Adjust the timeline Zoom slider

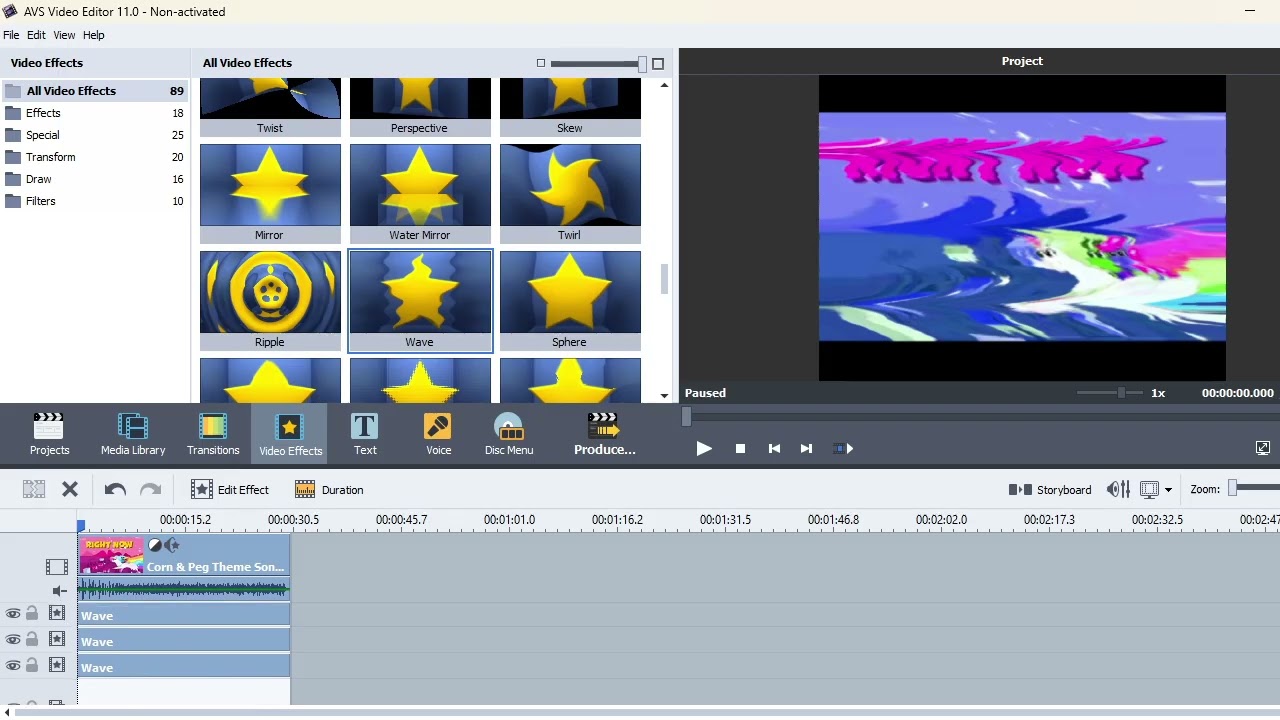[x=1233, y=487]
